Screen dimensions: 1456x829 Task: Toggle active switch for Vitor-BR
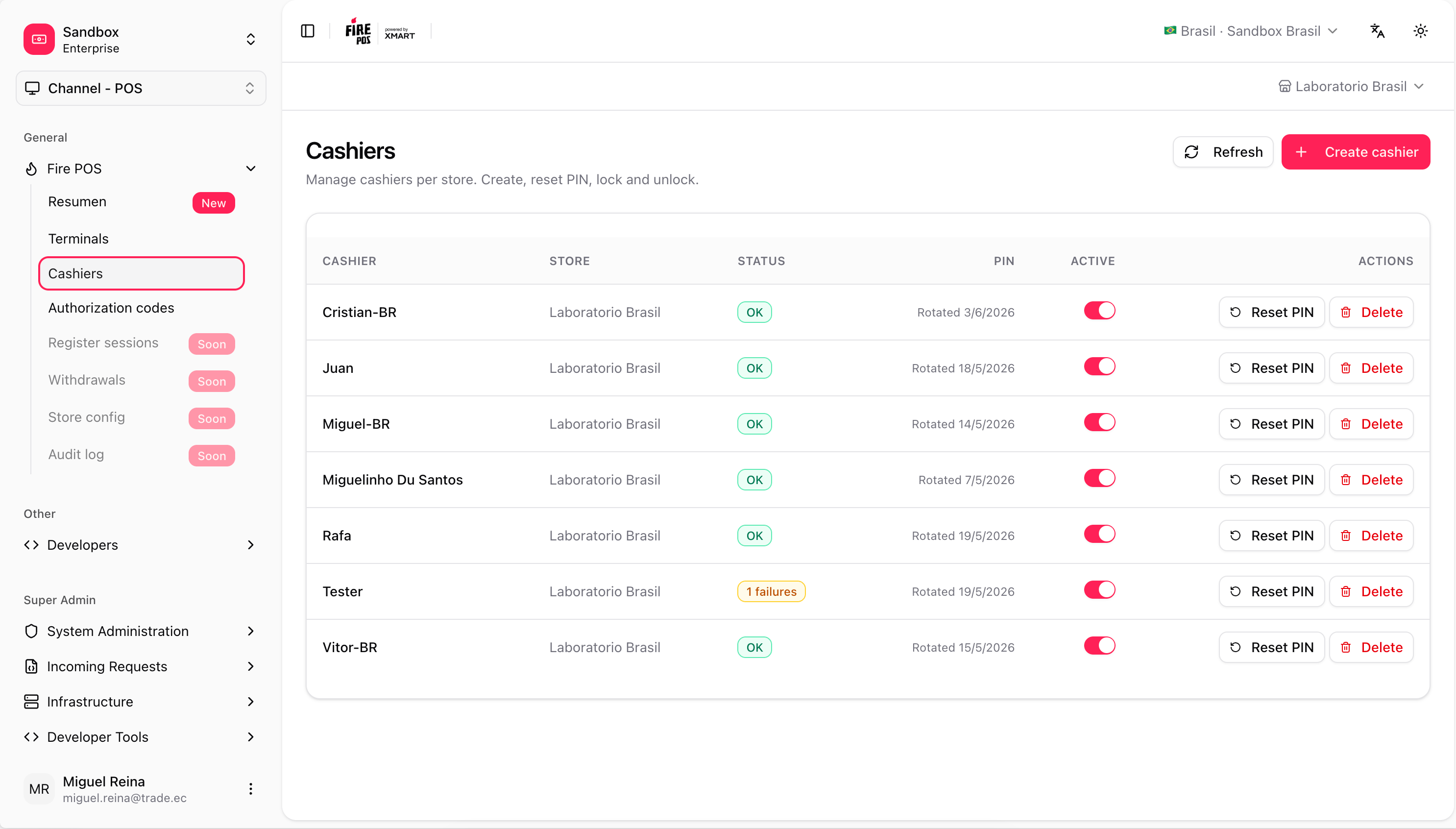pos(1099,646)
